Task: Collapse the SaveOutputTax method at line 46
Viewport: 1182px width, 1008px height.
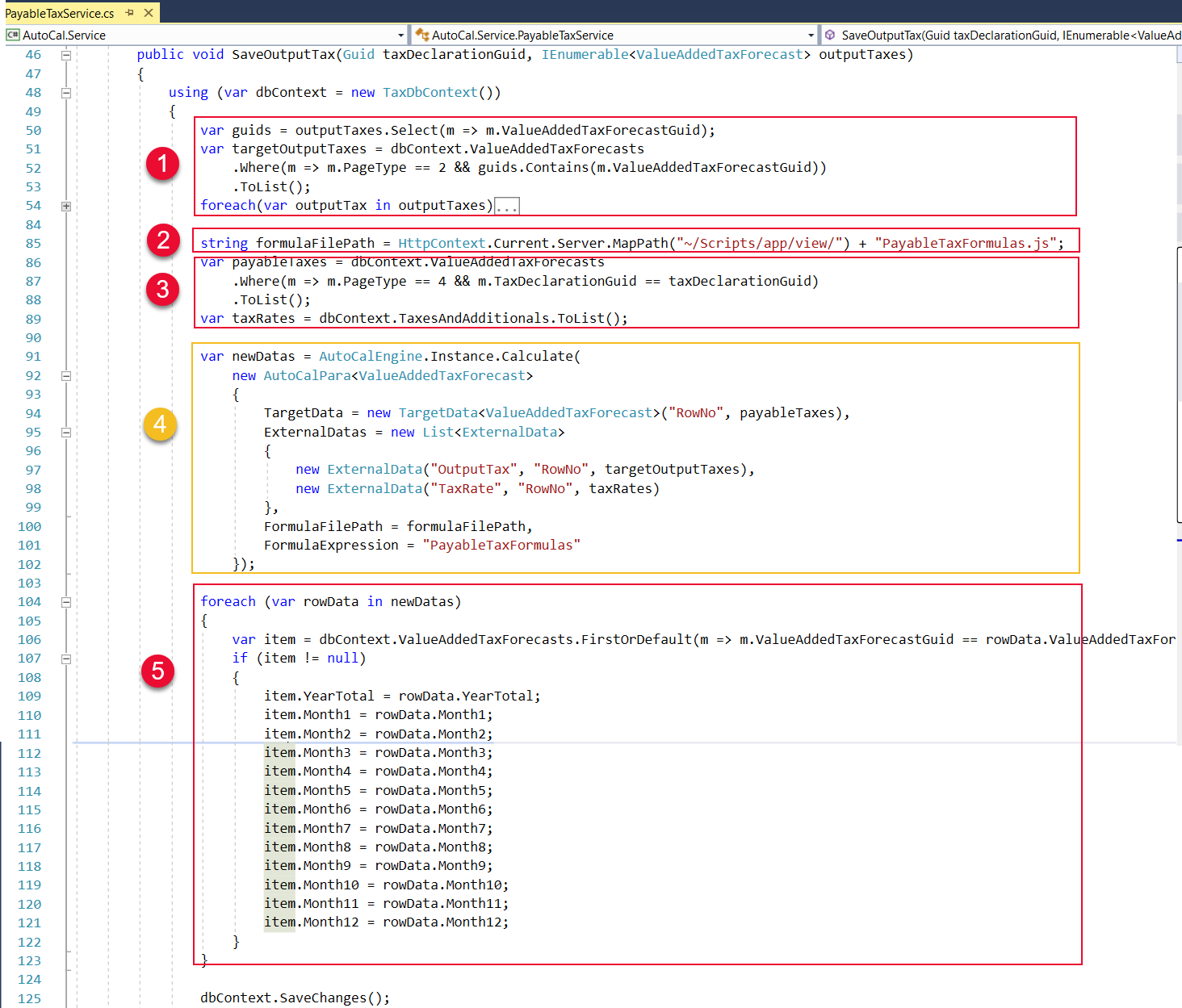Action: click(x=66, y=55)
